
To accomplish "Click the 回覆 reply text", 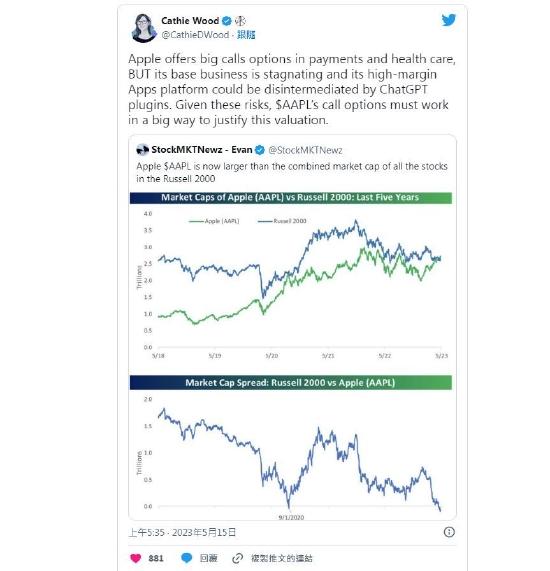I will coord(209,558).
